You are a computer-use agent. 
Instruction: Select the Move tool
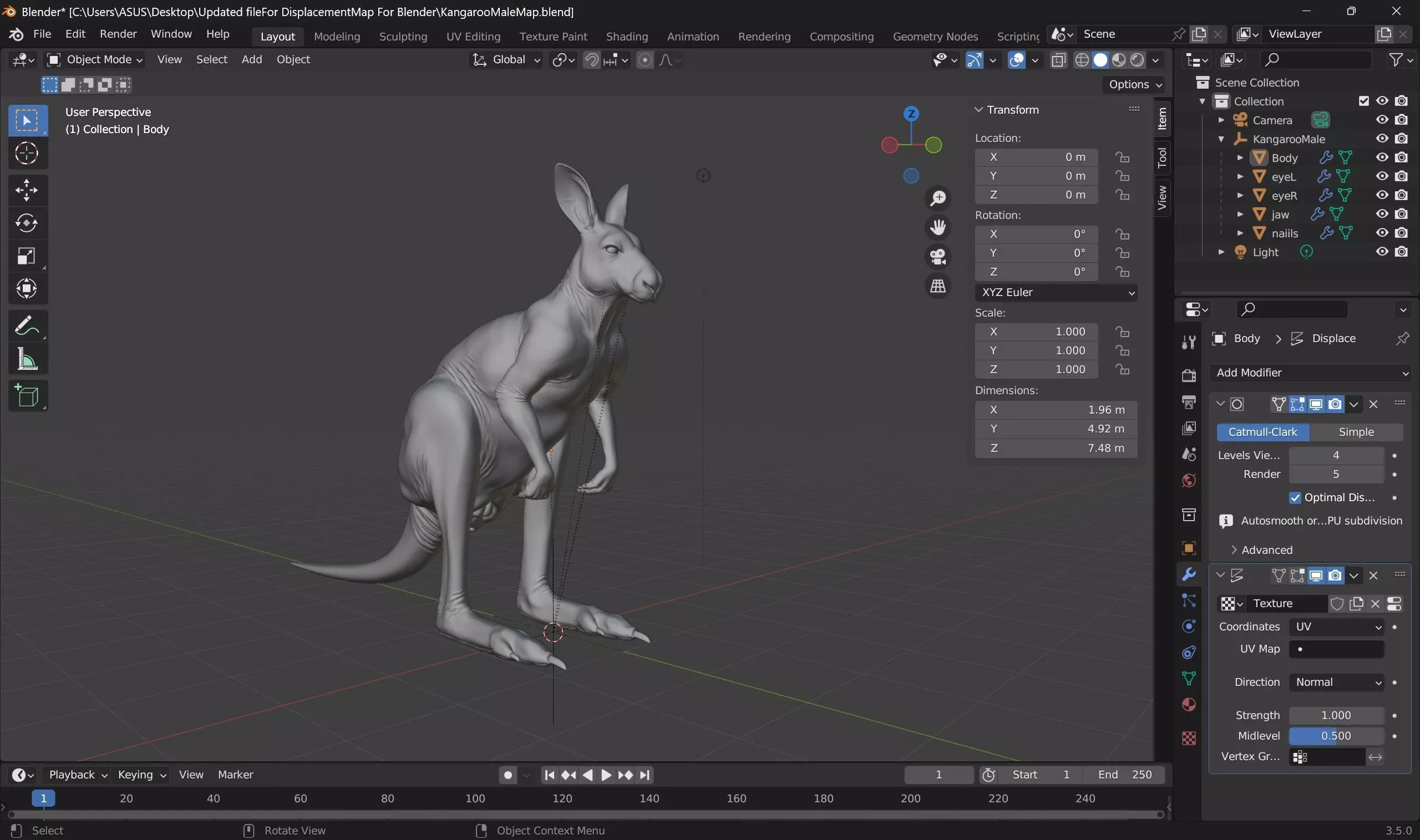(x=27, y=190)
